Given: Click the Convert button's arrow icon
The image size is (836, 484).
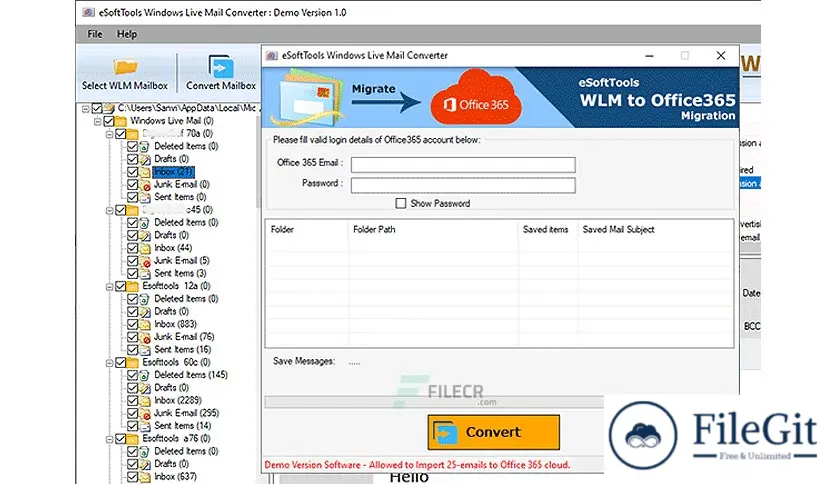Looking at the screenshot, I should pyautogui.click(x=445, y=433).
